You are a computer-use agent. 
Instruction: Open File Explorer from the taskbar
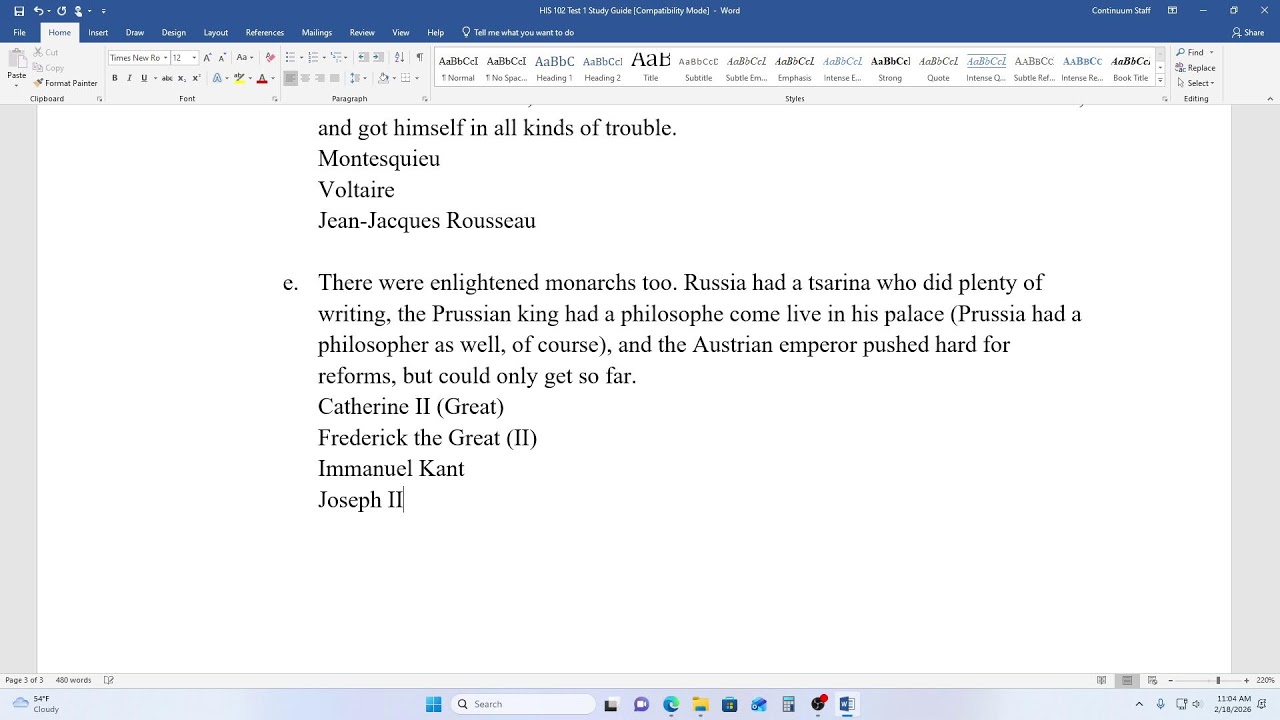(x=700, y=704)
